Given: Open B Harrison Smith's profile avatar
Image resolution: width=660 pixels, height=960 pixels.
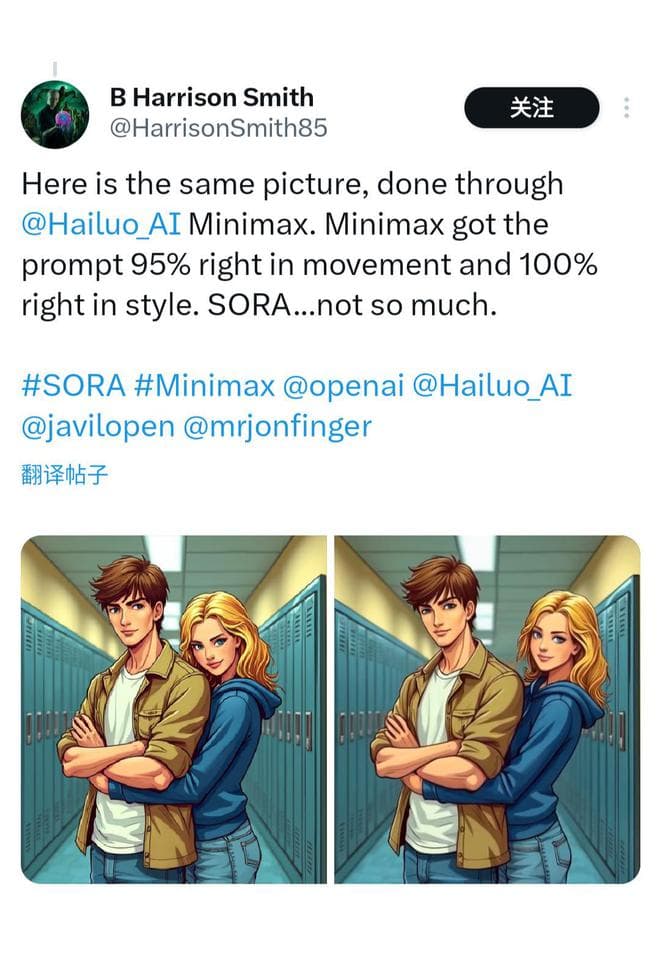Looking at the screenshot, I should [54, 114].
